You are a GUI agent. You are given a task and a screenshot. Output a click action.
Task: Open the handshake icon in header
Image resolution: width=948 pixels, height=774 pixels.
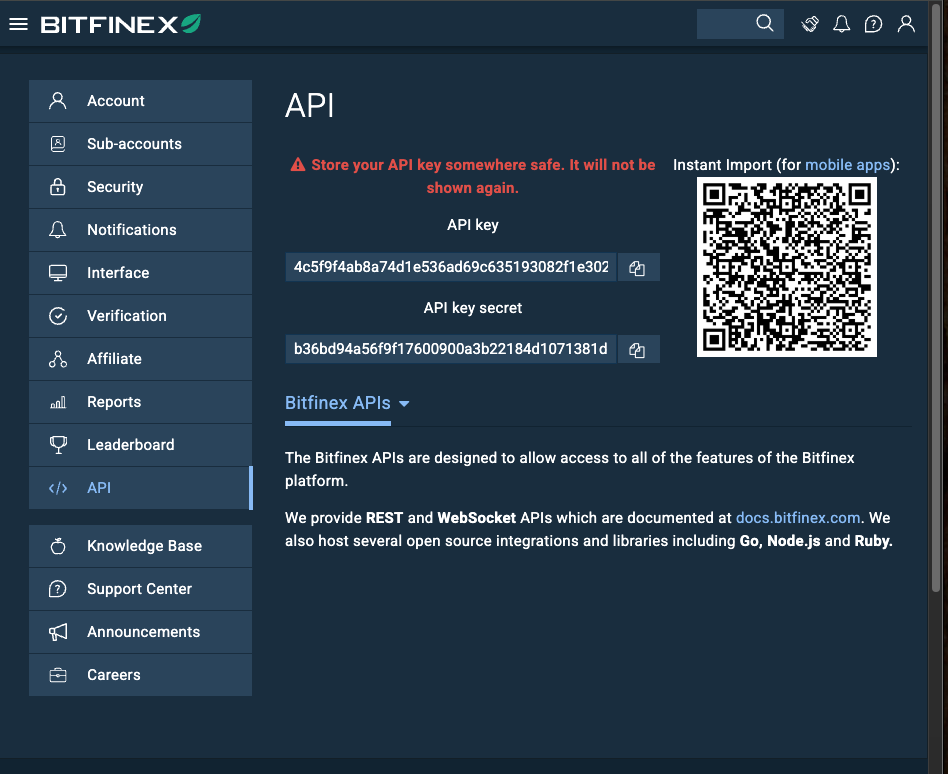click(810, 24)
